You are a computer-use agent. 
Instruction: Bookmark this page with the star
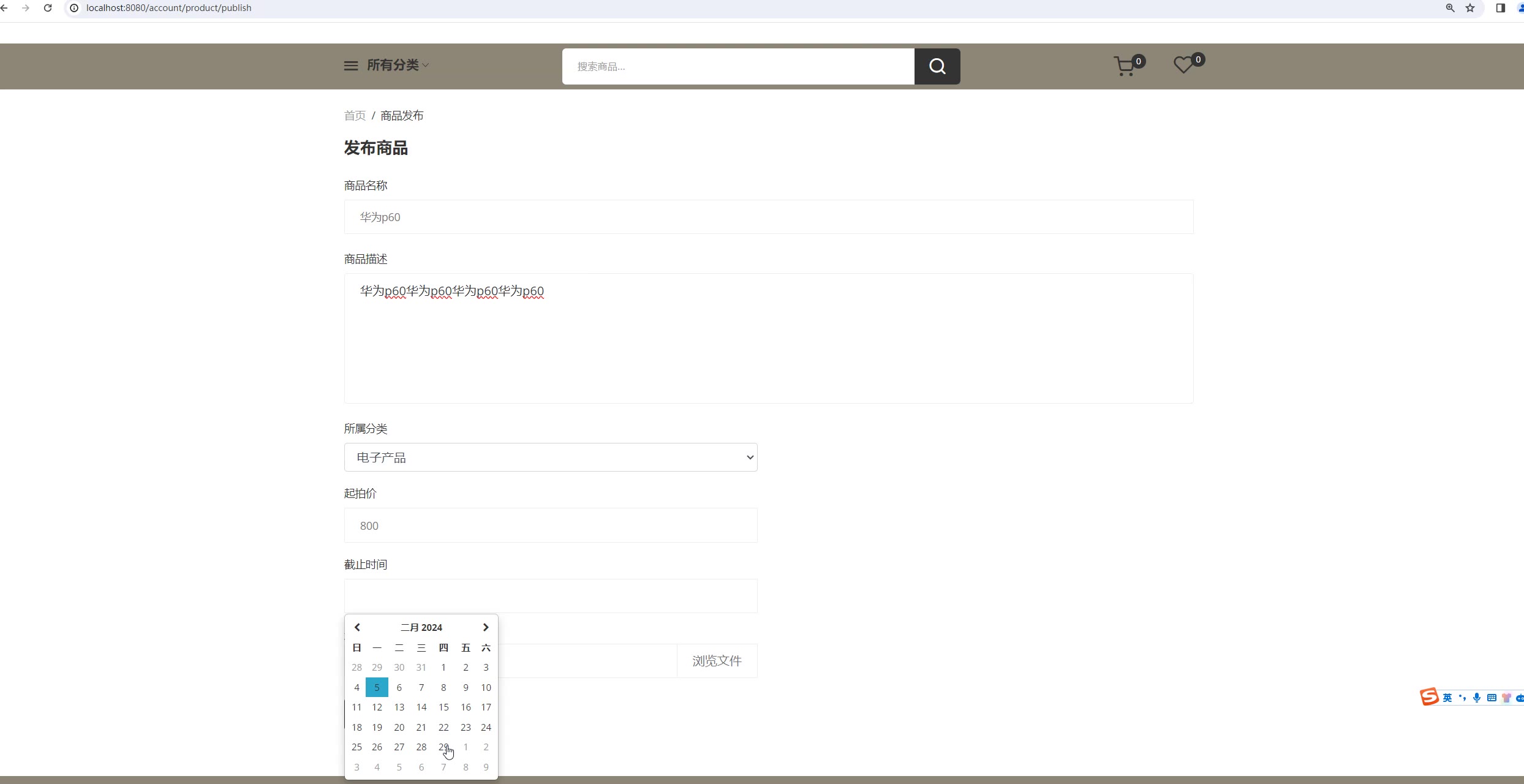click(1470, 8)
